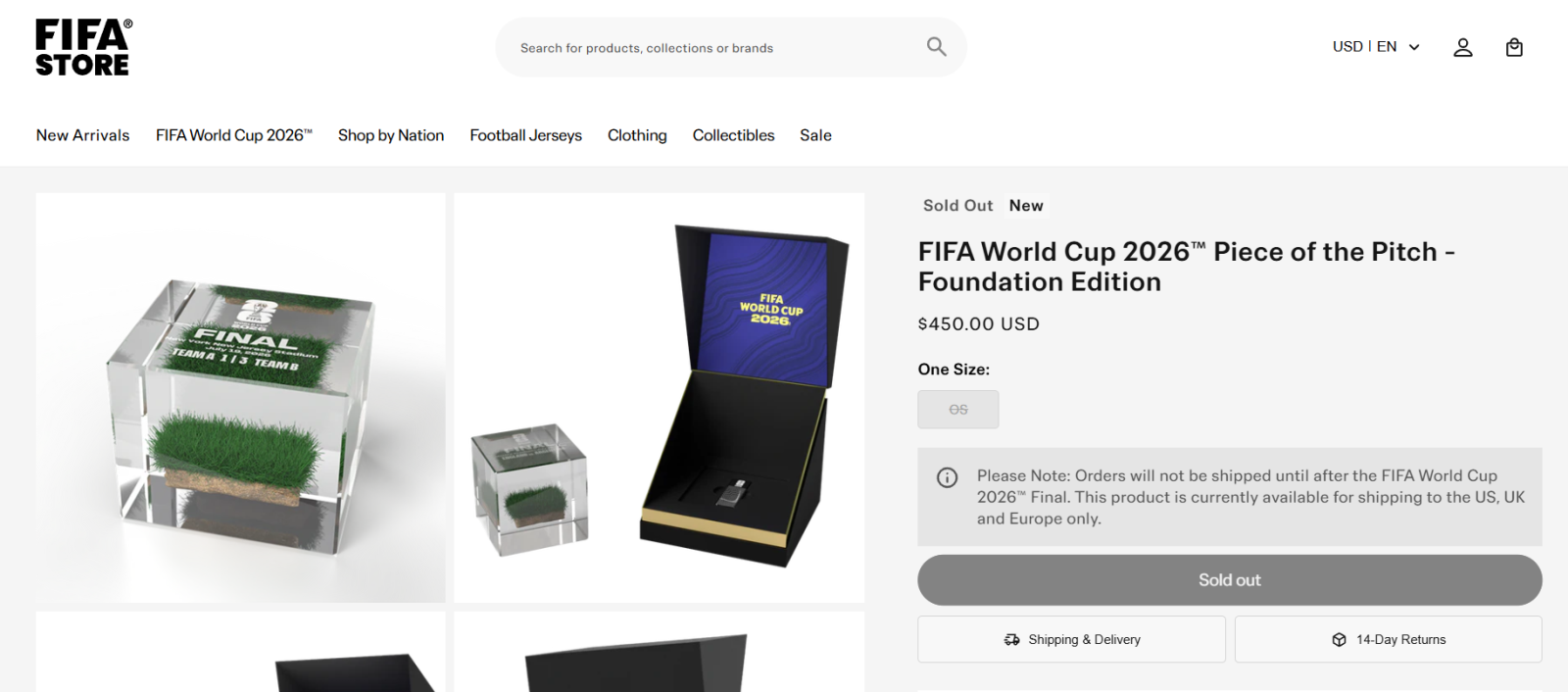
Task: Click the chevron beside USD | EN
Action: pos(1414,47)
